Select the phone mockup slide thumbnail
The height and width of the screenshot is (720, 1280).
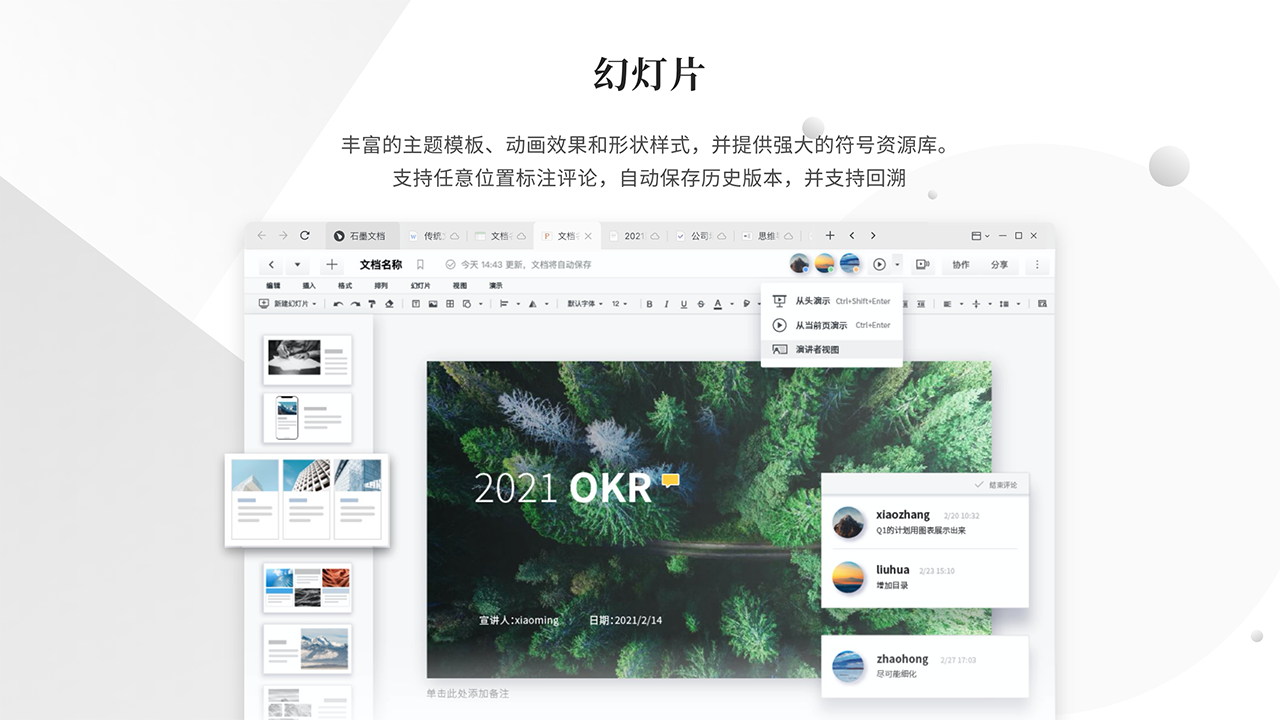tap(307, 417)
